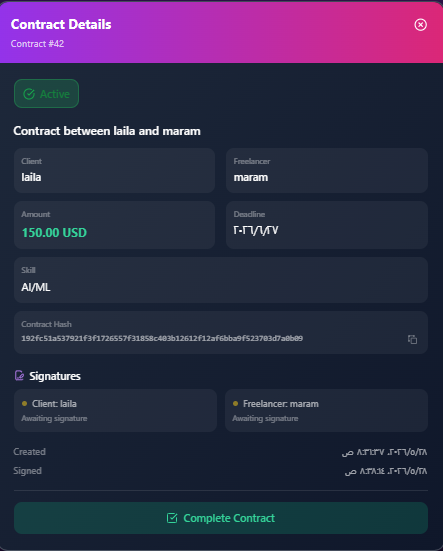Click the Signed timestamp
The image size is (443, 551).
(x=386, y=471)
